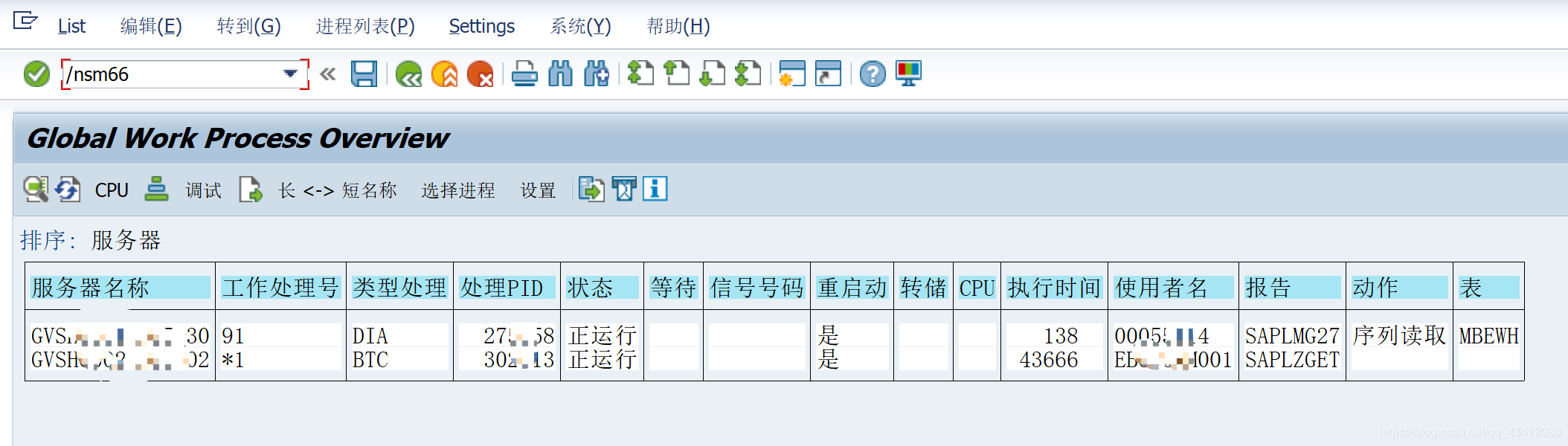Toggle 长 <-> 短名称 name display
Viewport: 1568px width, 446px height.
click(338, 190)
